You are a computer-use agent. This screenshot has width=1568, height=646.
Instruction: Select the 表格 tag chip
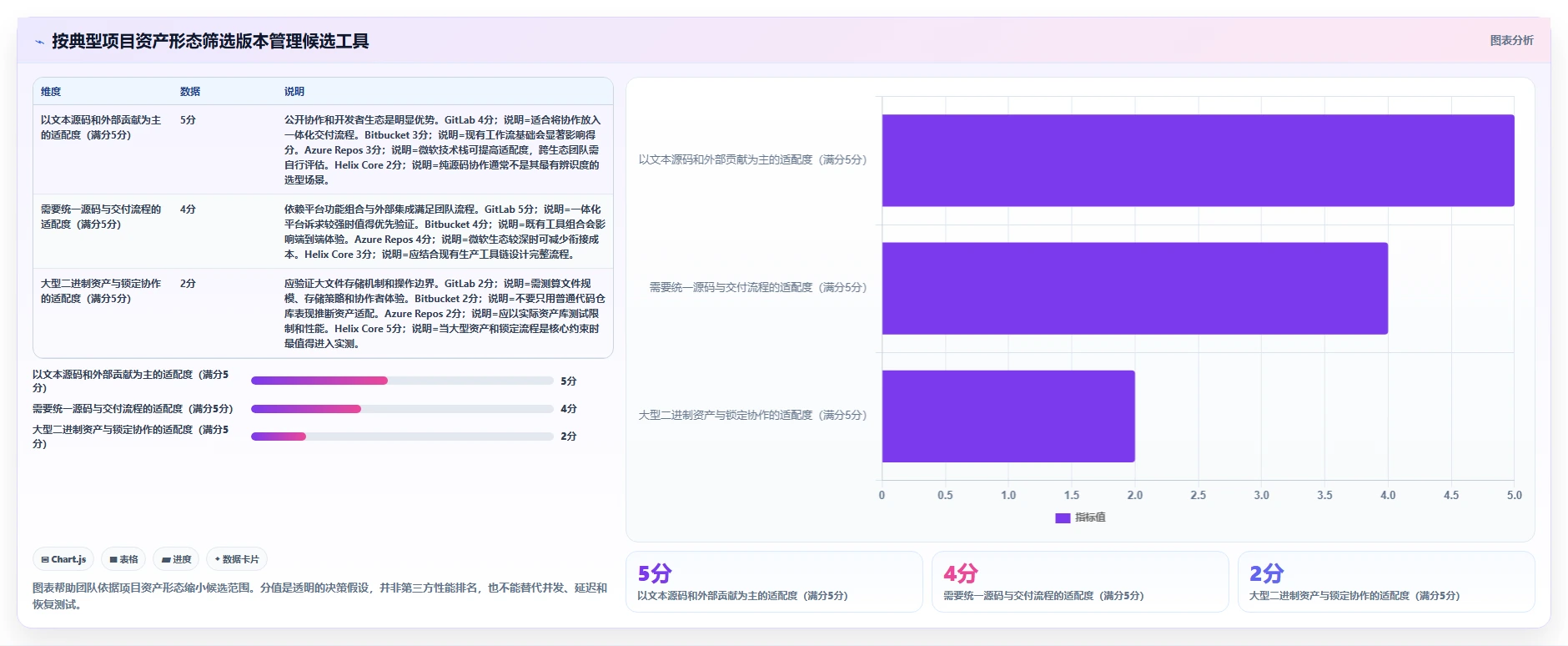(123, 559)
